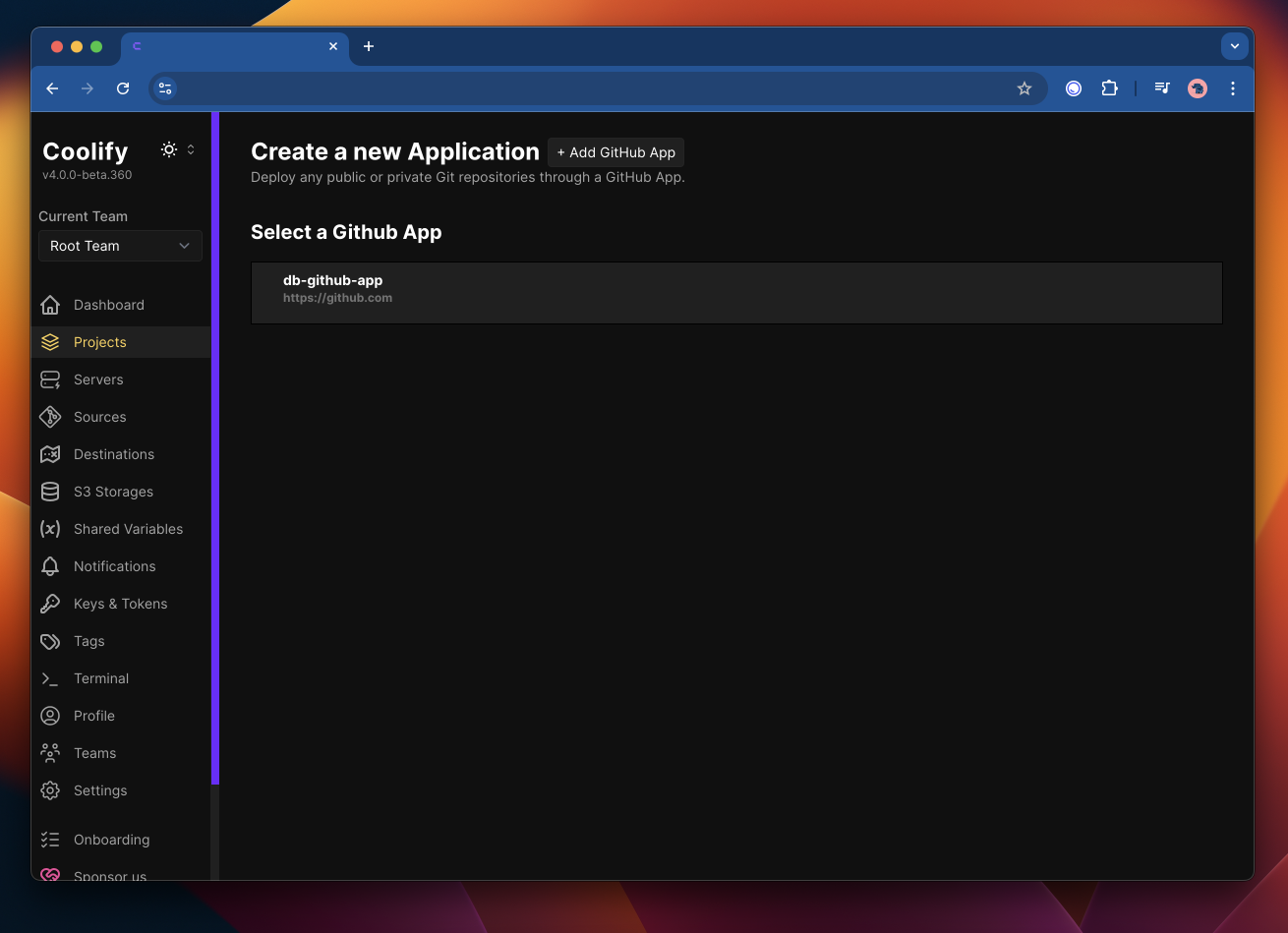Close the current browser tab

coord(333,46)
